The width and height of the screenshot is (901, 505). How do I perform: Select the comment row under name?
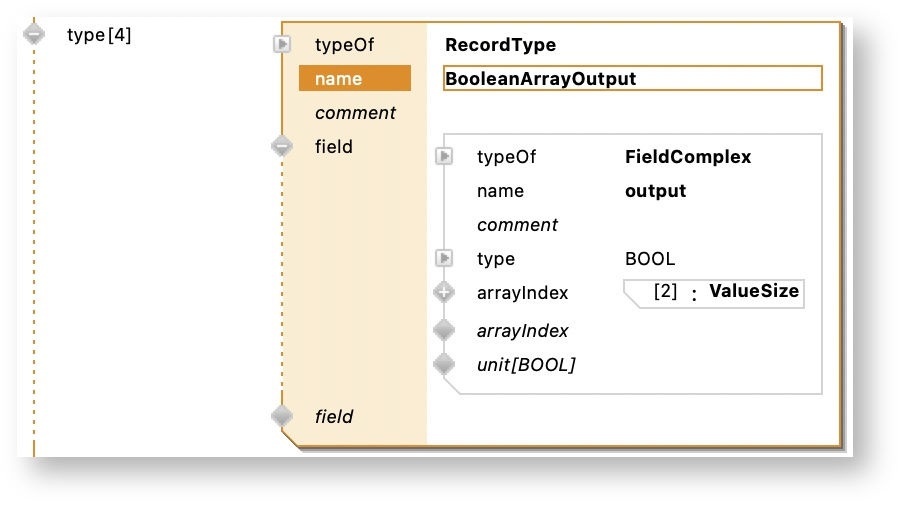(x=355, y=113)
